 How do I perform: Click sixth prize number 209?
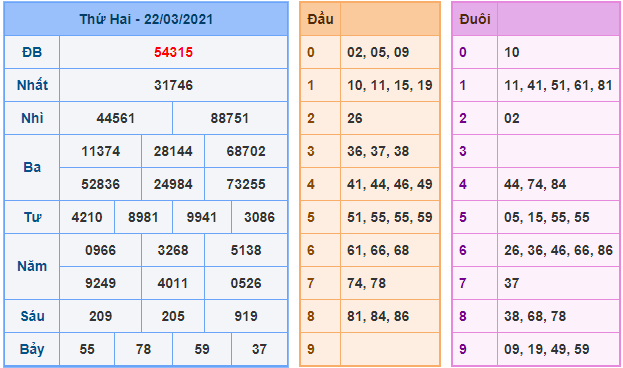[x=101, y=316]
